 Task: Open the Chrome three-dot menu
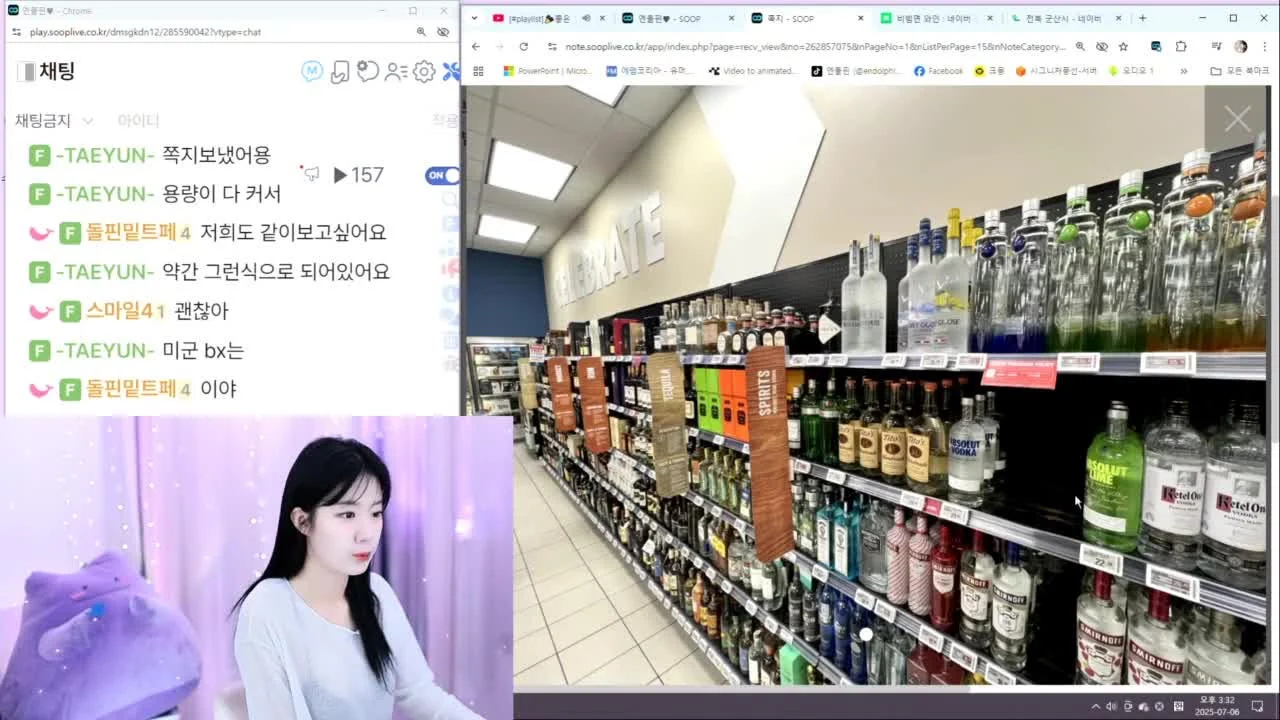click(x=1264, y=47)
